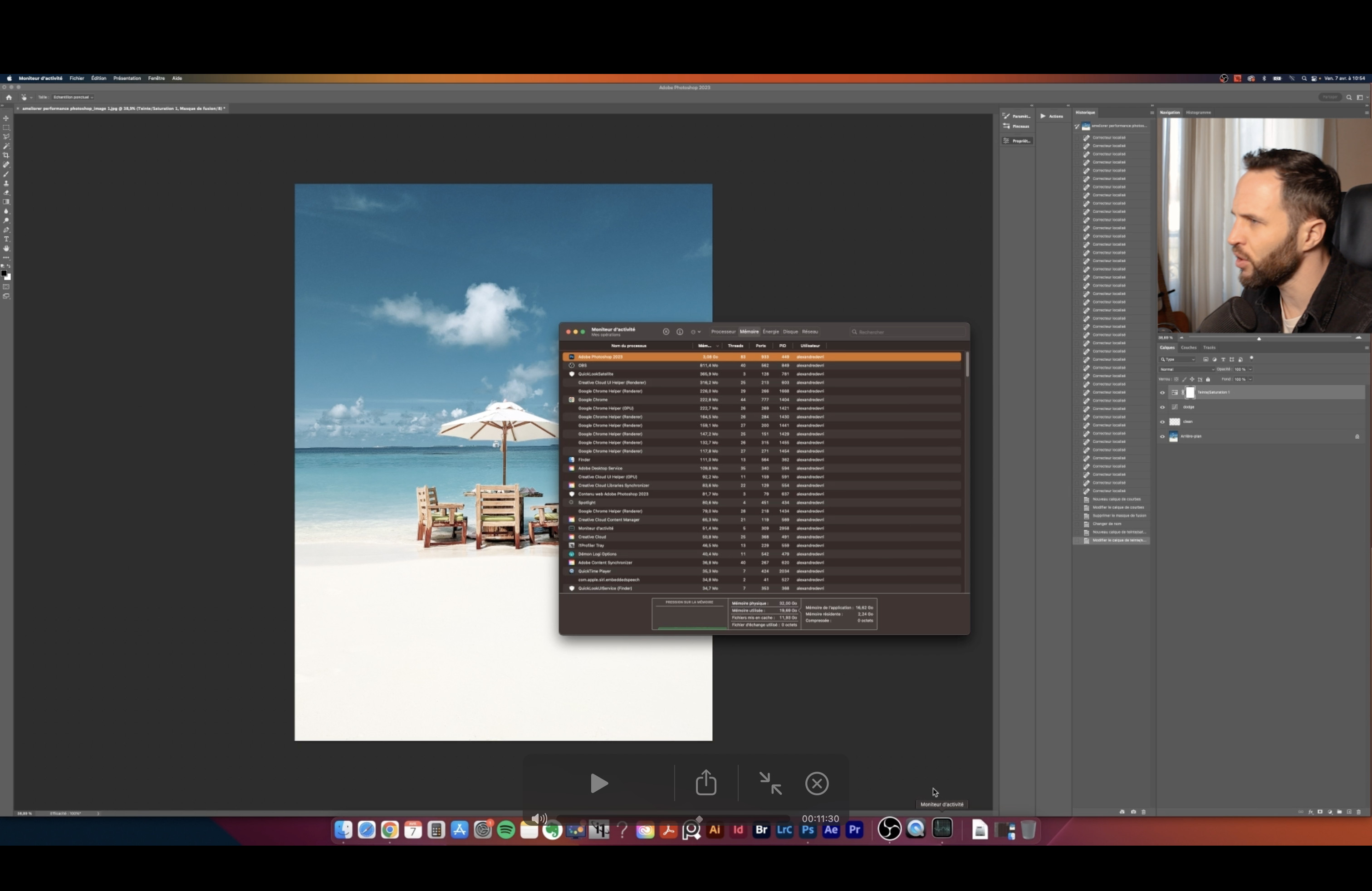The width and height of the screenshot is (1372, 891).
Task: Switch to the Couches tab
Action: pyautogui.click(x=1188, y=348)
